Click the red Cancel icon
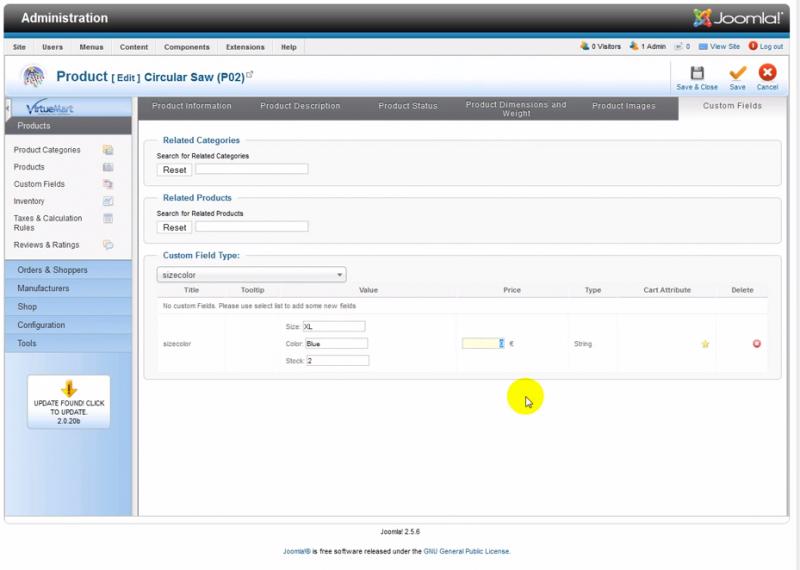The width and height of the screenshot is (800, 570). 767,73
